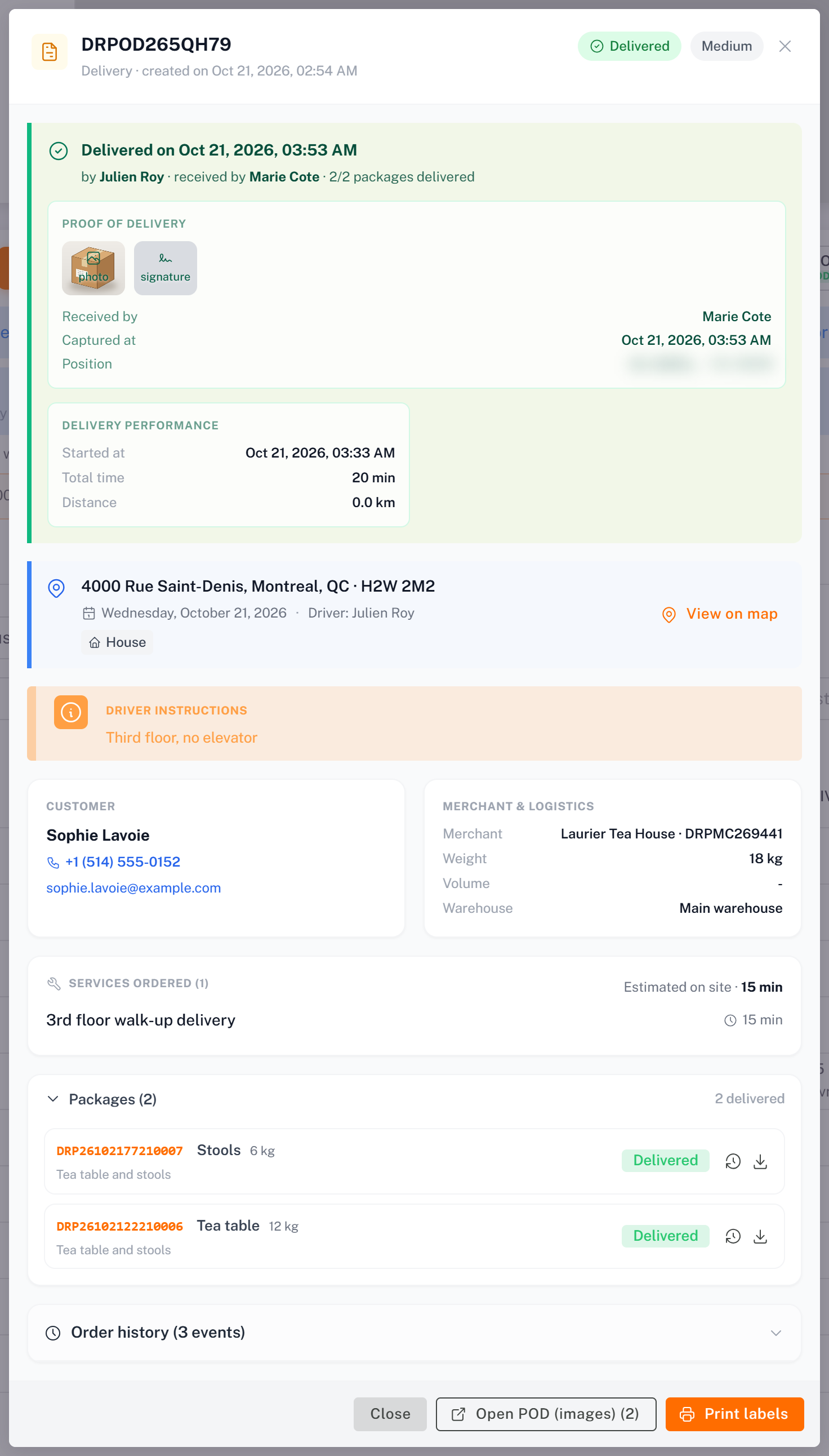View history for the Tea table package
This screenshot has height=1456, width=829.
click(x=733, y=1237)
